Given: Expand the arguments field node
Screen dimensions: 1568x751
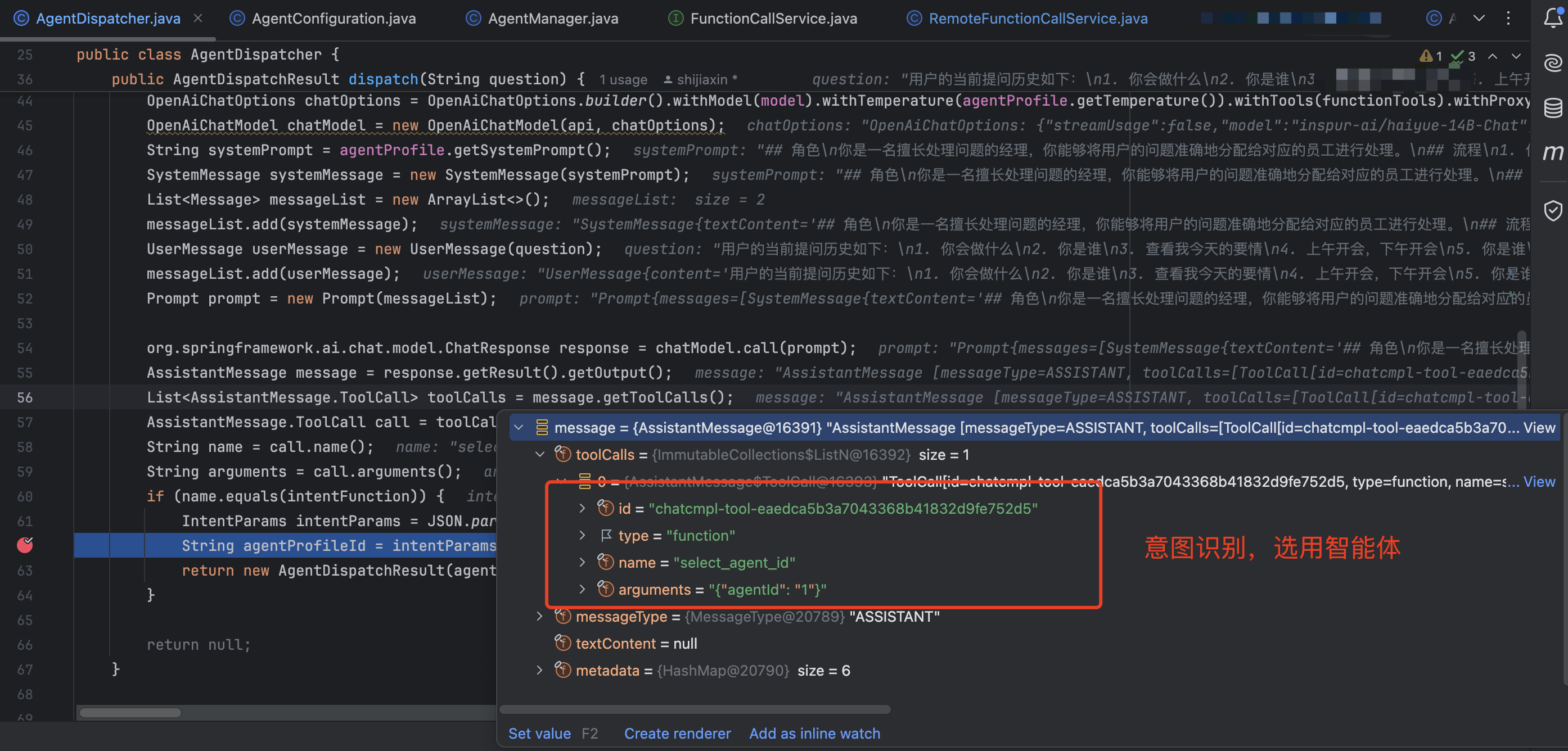Looking at the screenshot, I should 582,589.
